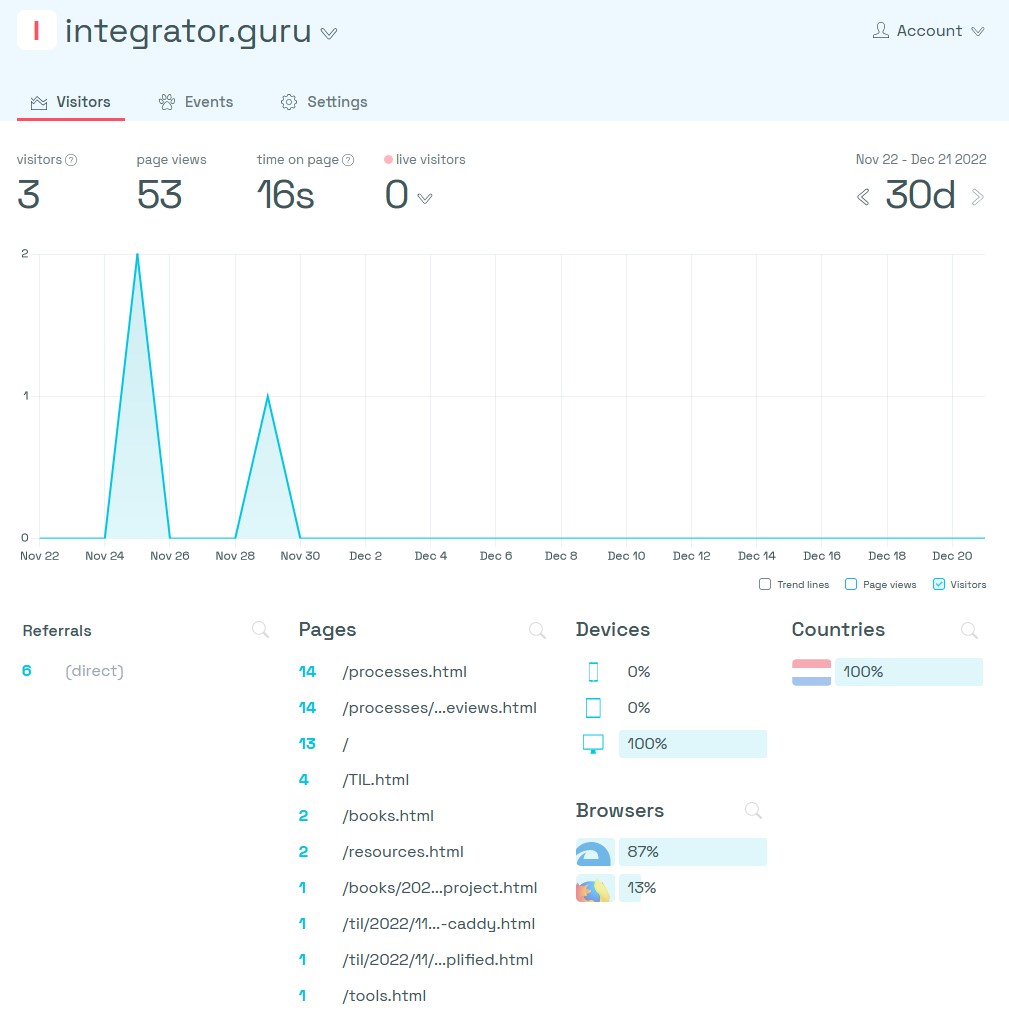
Task: Enable the Page views checkbox
Action: pos(851,584)
